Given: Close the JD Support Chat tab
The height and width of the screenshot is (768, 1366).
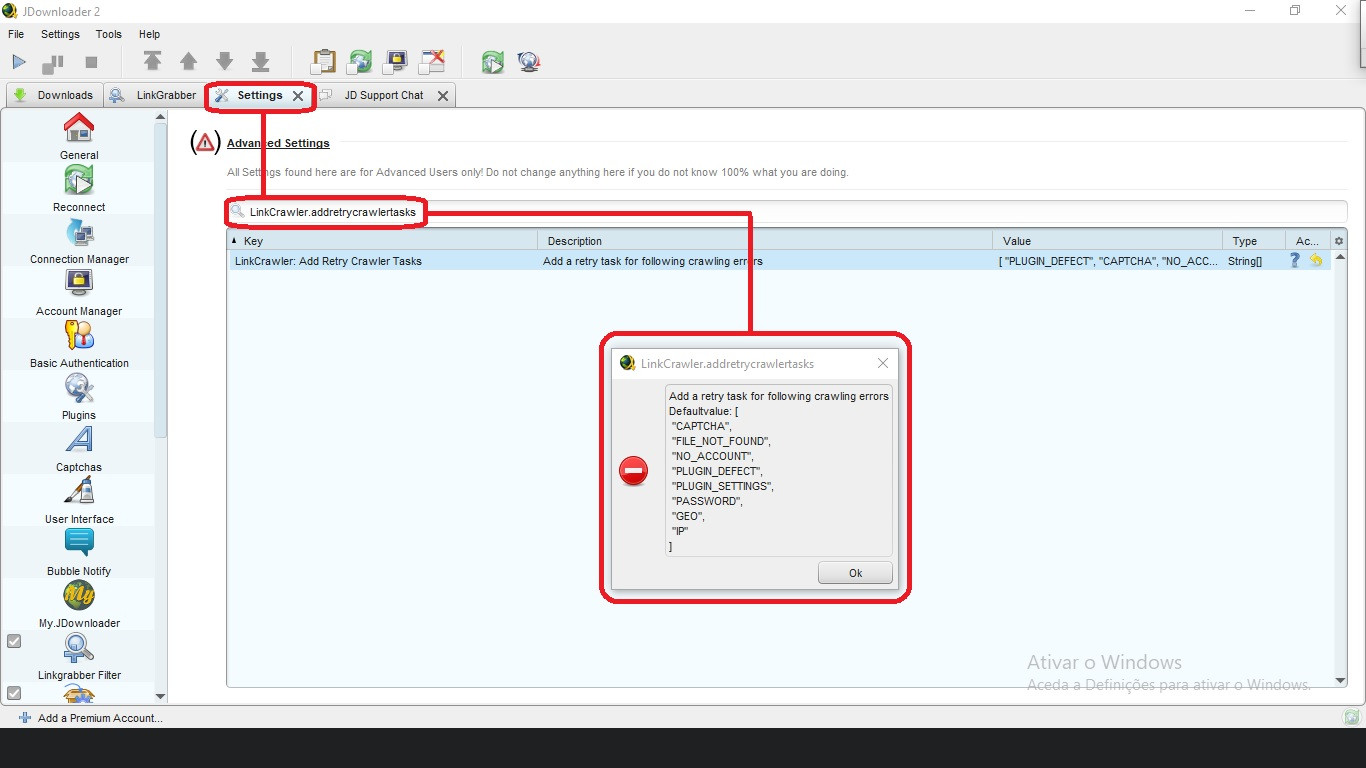Looking at the screenshot, I should [442, 96].
